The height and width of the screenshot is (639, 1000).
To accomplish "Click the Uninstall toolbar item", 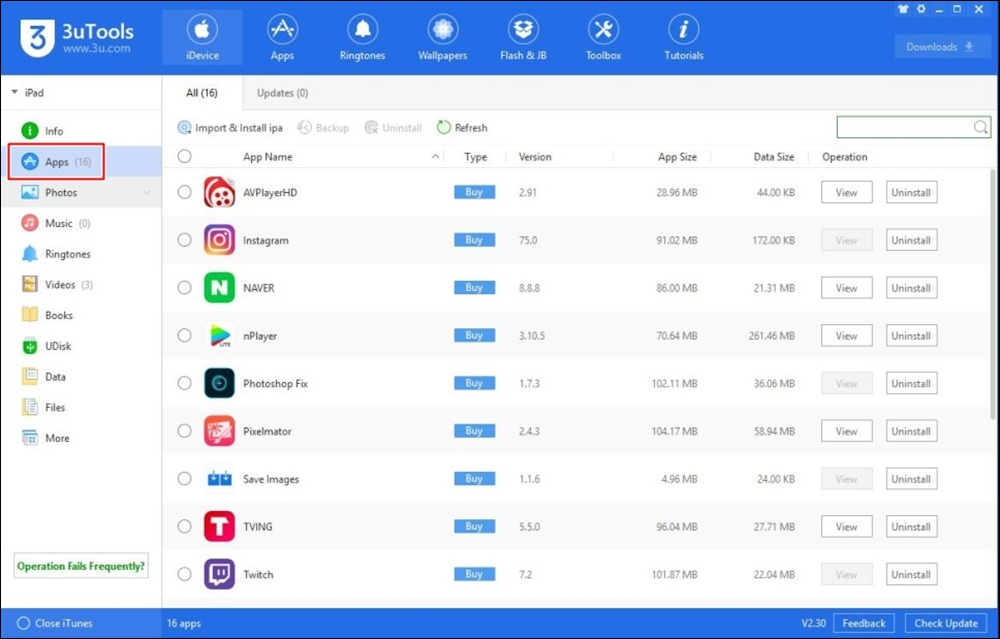I will click(x=393, y=128).
